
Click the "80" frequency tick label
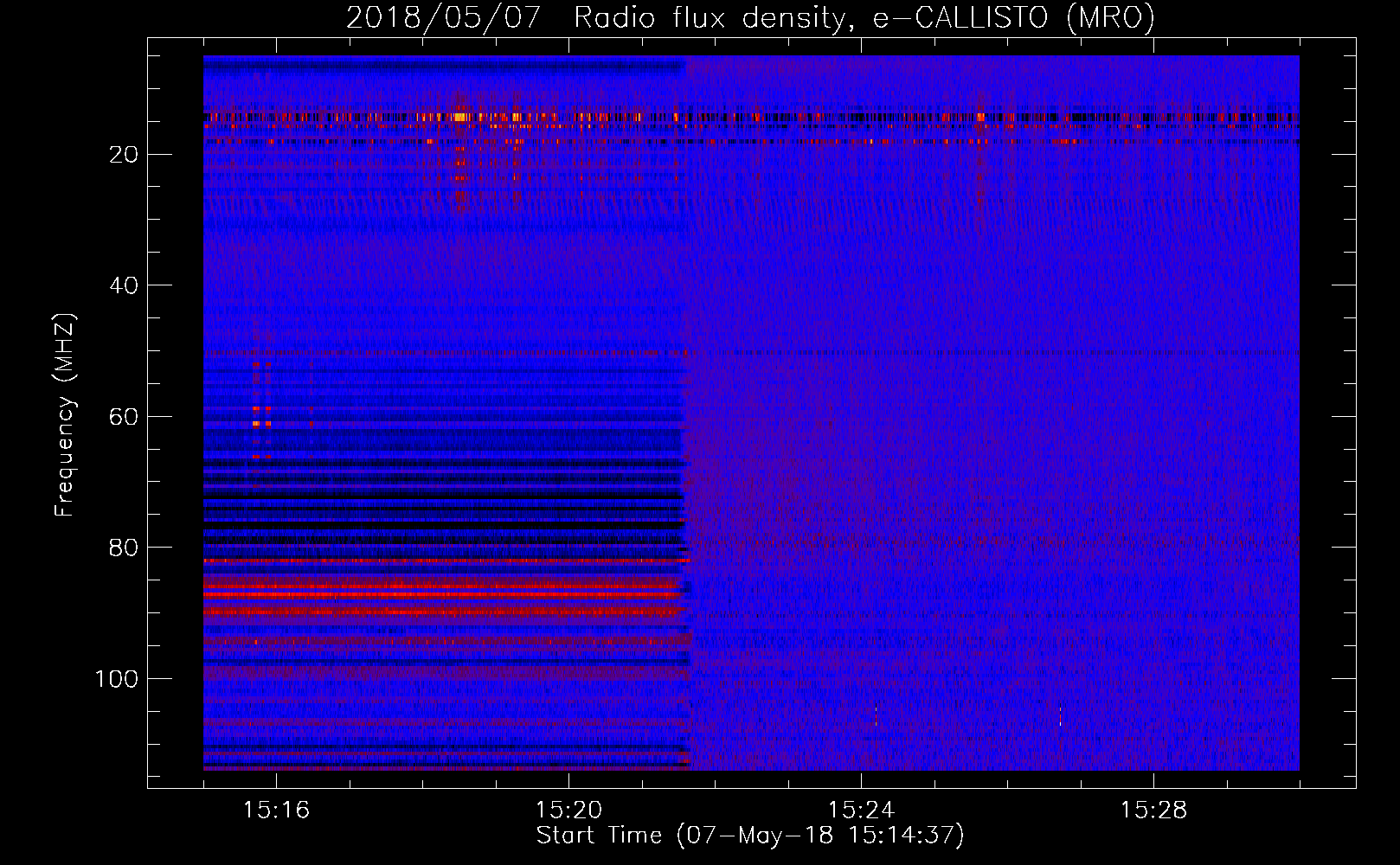click(125, 548)
